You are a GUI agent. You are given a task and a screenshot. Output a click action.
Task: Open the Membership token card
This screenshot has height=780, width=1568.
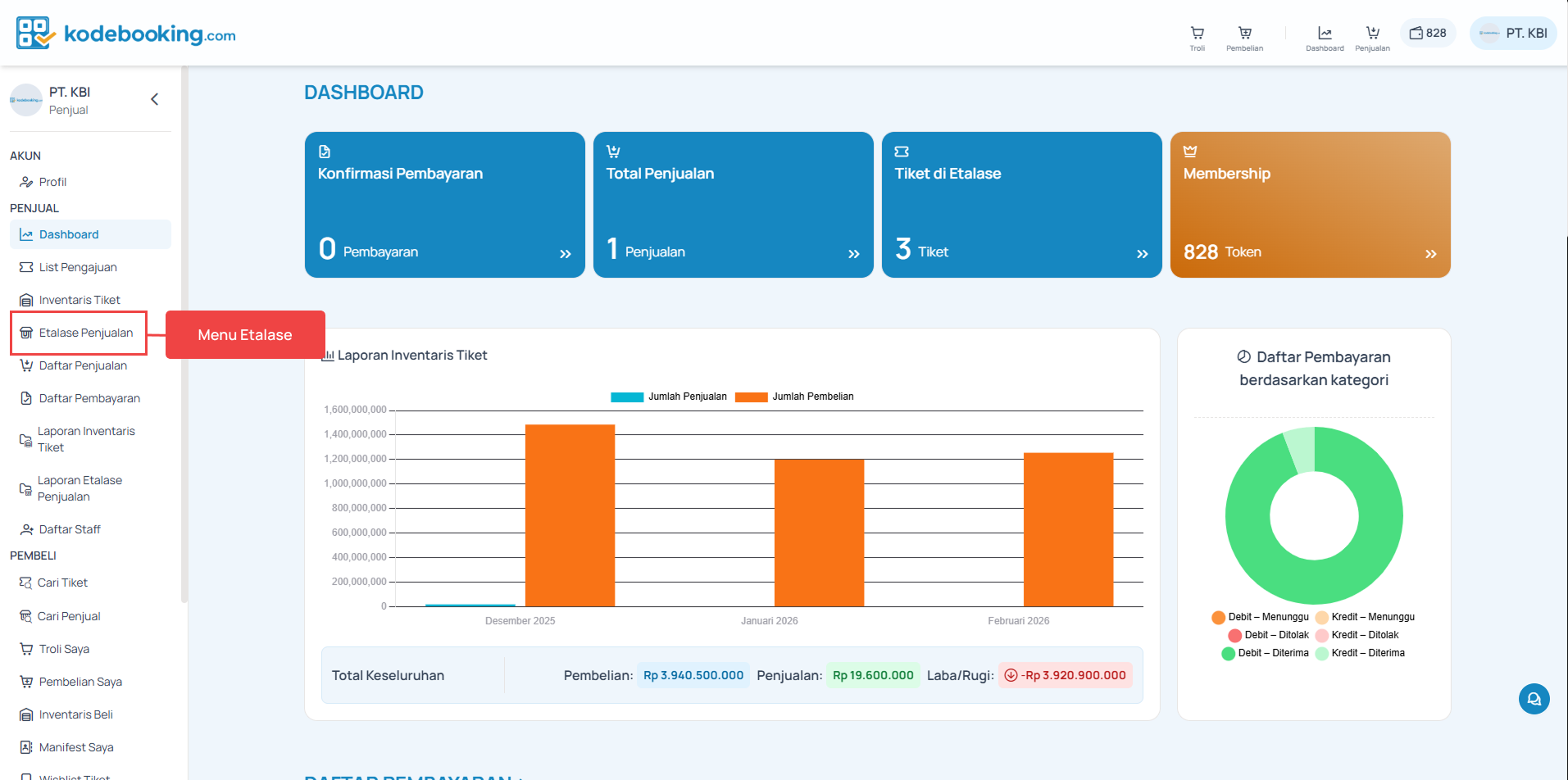click(x=1310, y=205)
